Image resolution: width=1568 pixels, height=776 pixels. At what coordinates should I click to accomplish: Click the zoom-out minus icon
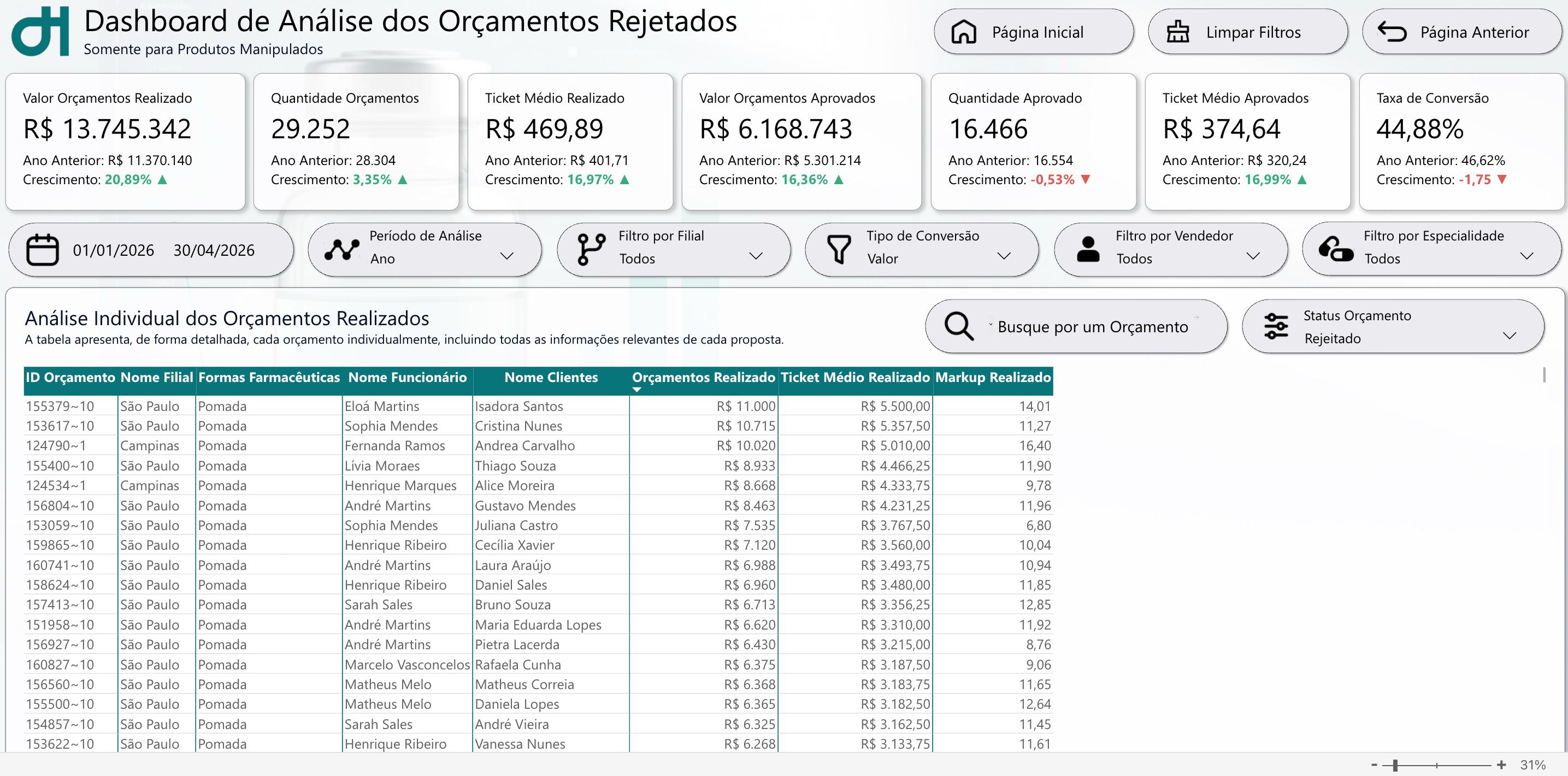click(x=1374, y=765)
